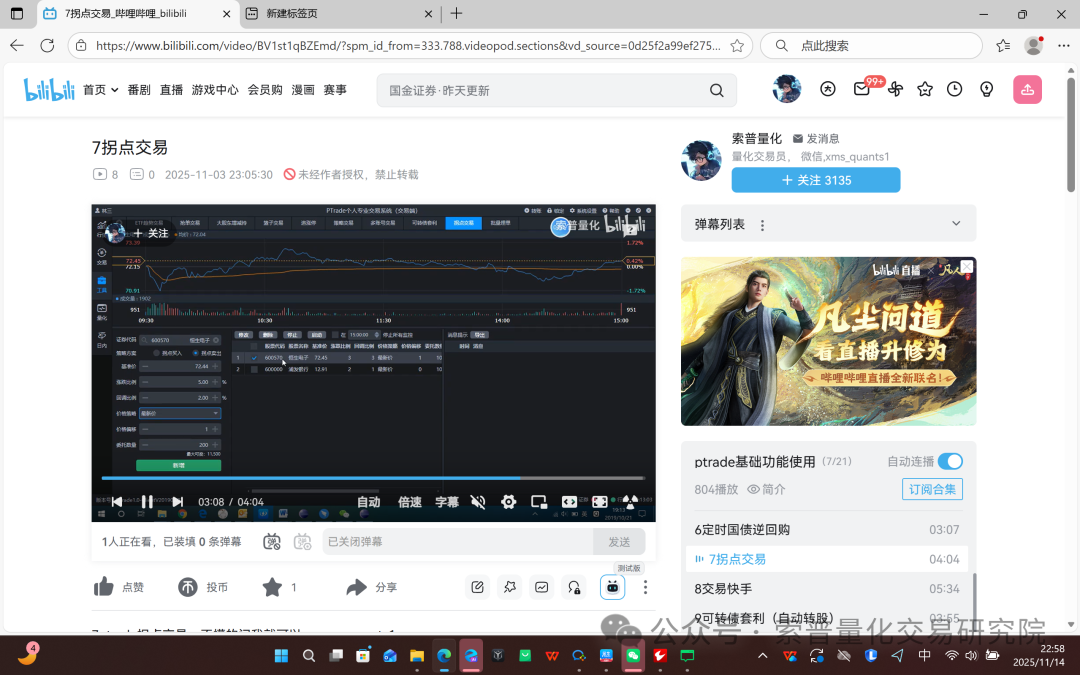Screen dimensions: 1080x675
Task: Open bilibili messages via the 99+ envelope icon
Action: pos(861,89)
